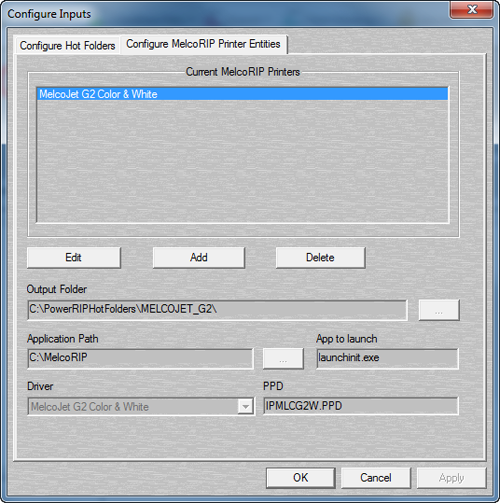Image resolution: width=500 pixels, height=503 pixels.
Task: Click the Application Path field
Action: coord(140,358)
